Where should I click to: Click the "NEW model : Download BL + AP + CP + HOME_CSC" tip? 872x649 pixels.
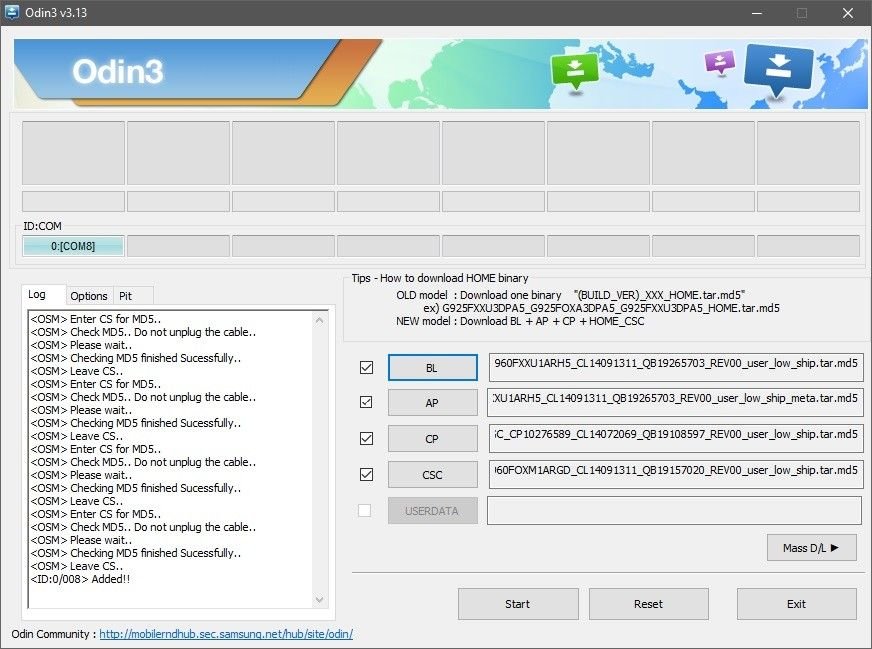pos(520,321)
